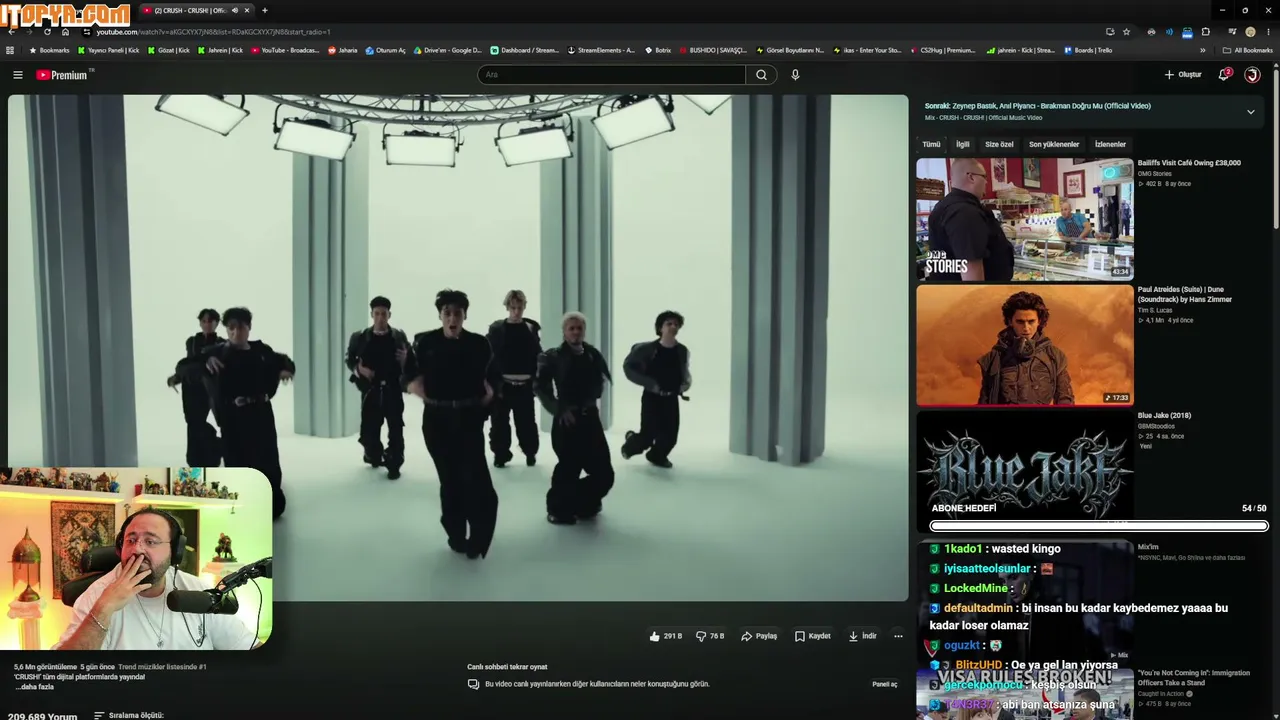Open the Boards Trello bookmark
Image resolution: width=1280 pixels, height=720 pixels.
click(x=1088, y=50)
